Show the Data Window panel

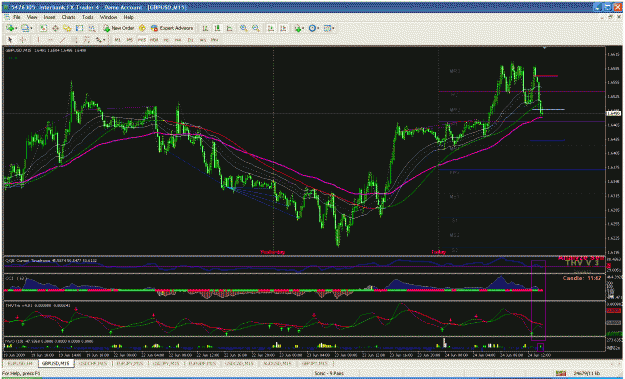55,28
